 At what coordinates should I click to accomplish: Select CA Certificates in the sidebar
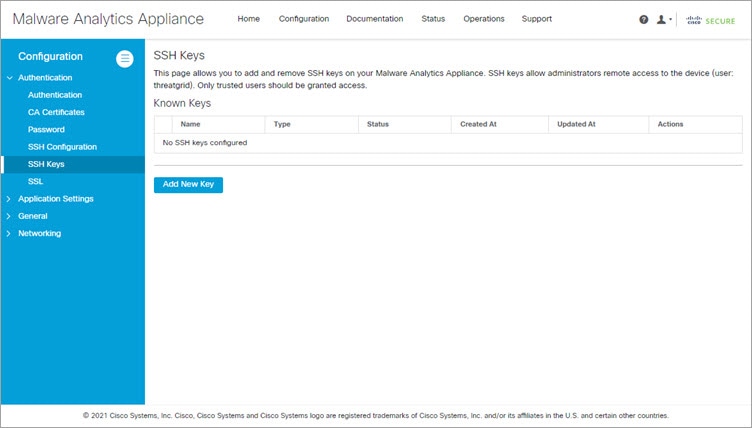[56, 112]
